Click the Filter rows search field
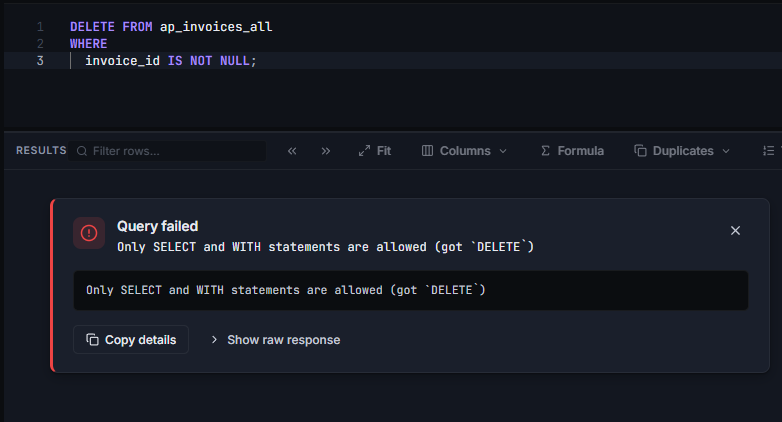The height and width of the screenshot is (422, 782). (x=167, y=151)
